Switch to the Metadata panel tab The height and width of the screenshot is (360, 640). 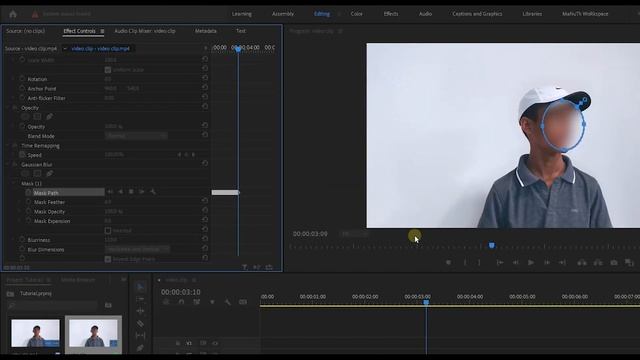pos(206,31)
